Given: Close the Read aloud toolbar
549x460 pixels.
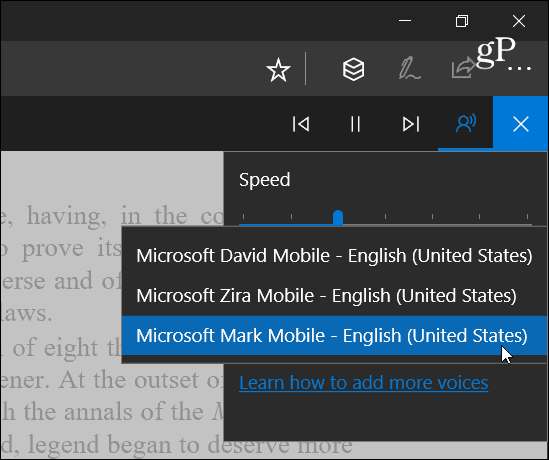Looking at the screenshot, I should [521, 124].
